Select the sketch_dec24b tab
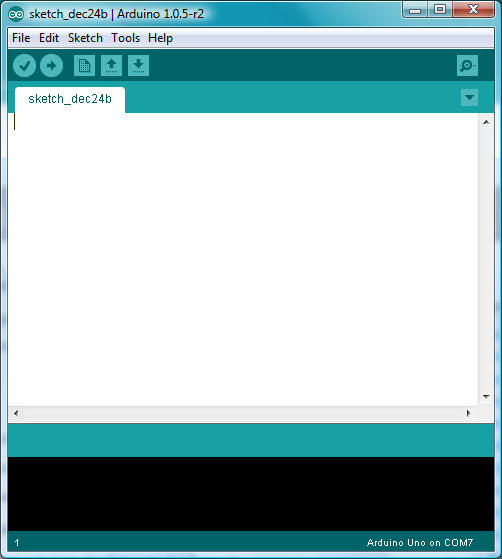Viewport: 502px width, 559px height. point(70,99)
